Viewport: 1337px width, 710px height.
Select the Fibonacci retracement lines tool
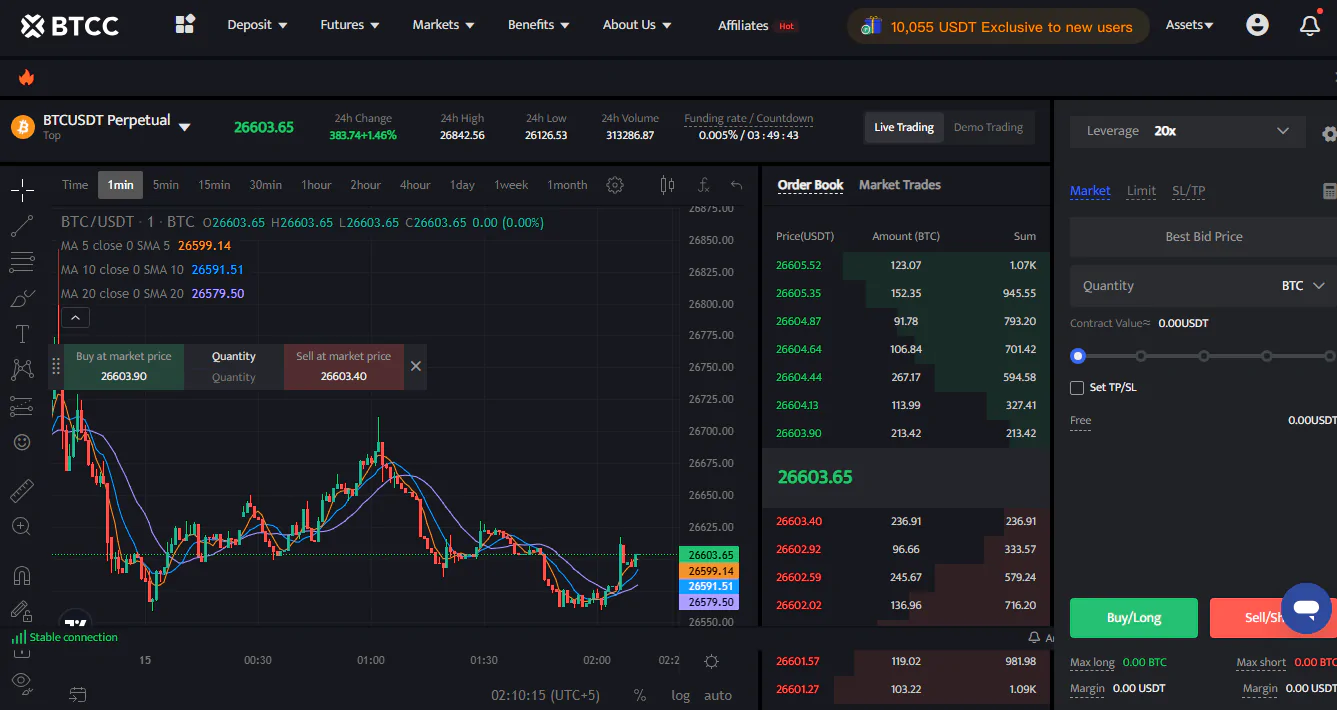coord(22,262)
